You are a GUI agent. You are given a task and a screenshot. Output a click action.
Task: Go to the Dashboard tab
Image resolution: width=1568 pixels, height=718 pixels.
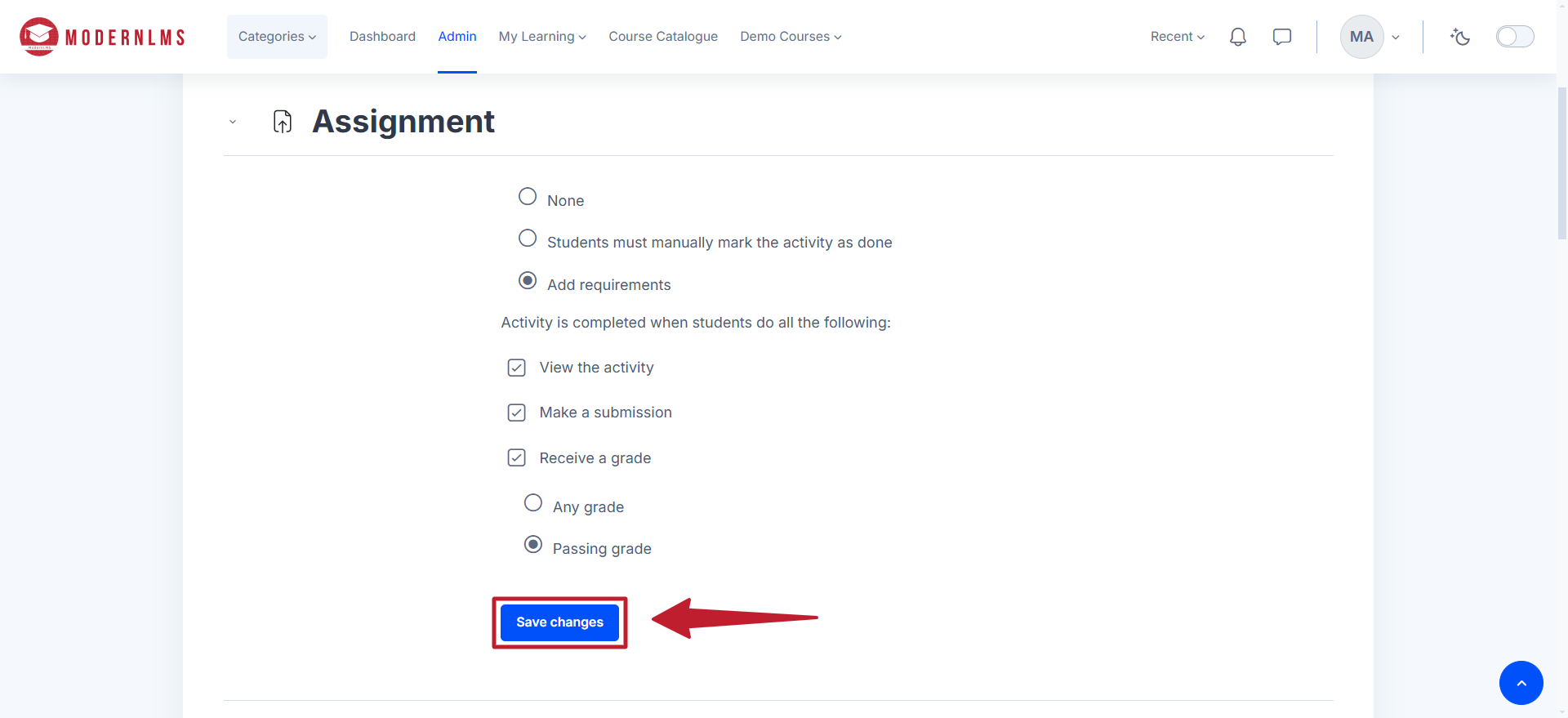pyautogui.click(x=382, y=37)
